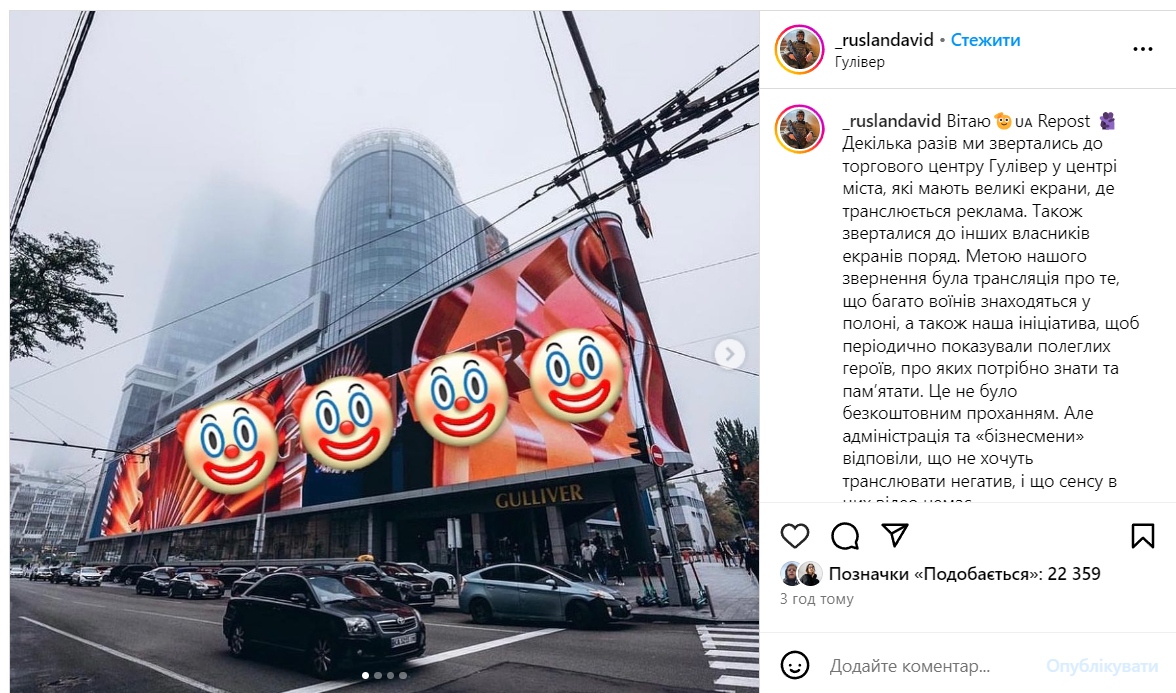Click the 3 год тому timestamp

click(x=817, y=598)
